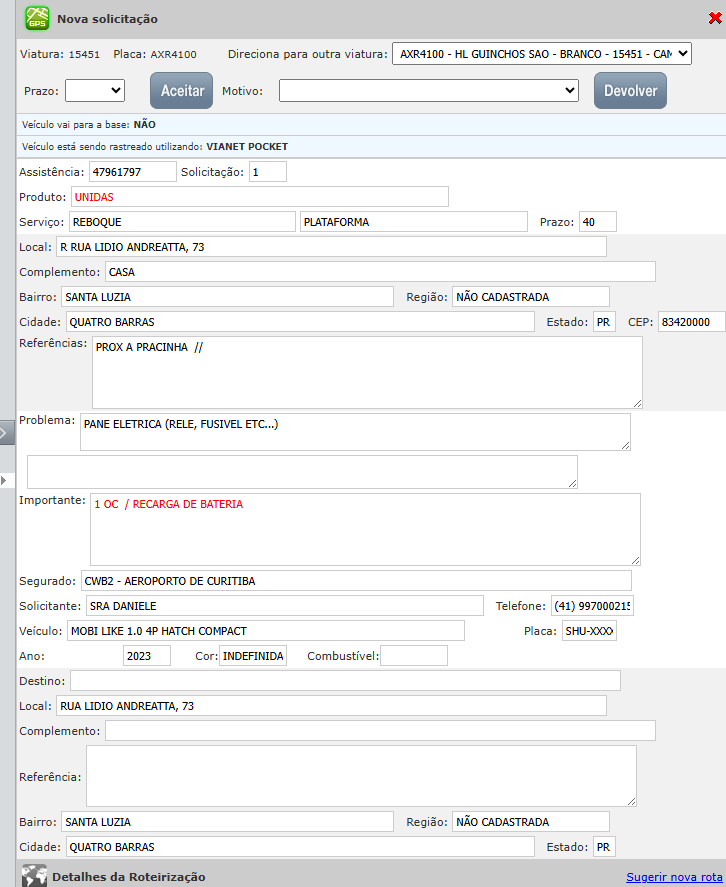Click the Veículo field with MOBI LIKE
726x887 pixels.
264,631
